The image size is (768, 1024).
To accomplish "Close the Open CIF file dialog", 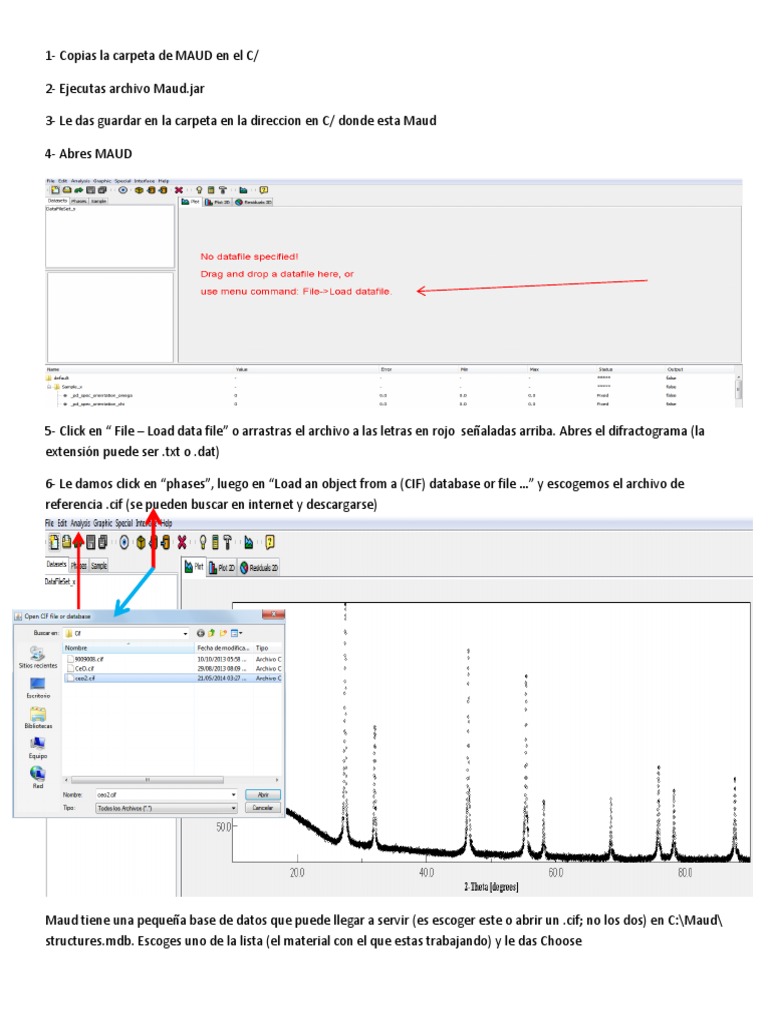I will pos(273,615).
